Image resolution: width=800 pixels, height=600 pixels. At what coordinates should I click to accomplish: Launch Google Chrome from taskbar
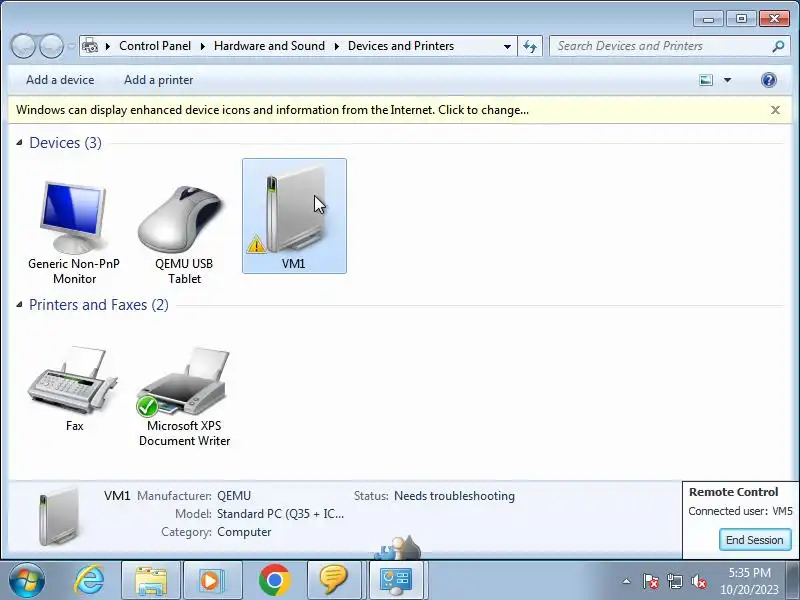pos(274,580)
